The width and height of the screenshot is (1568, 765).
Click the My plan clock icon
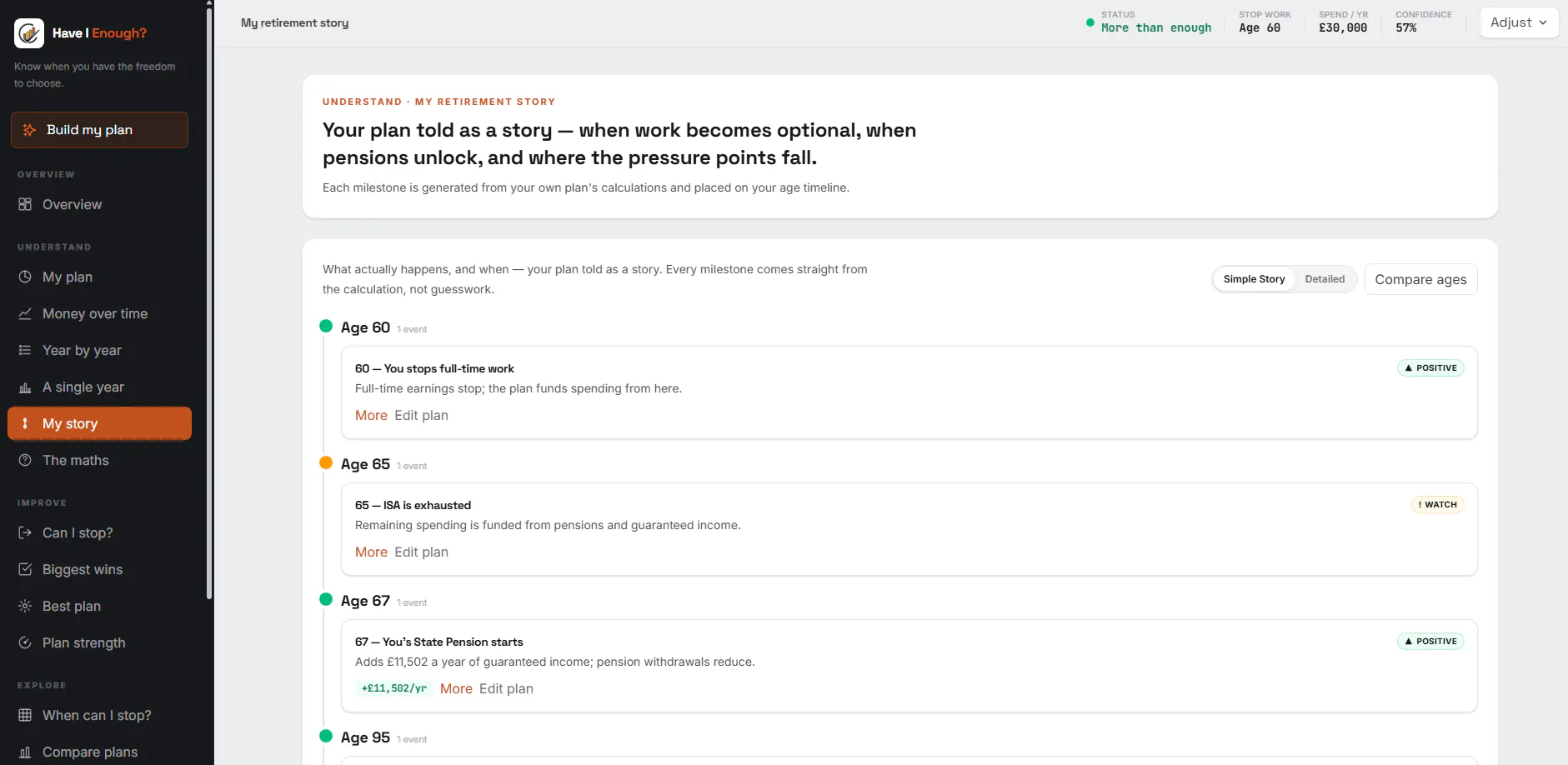[25, 277]
